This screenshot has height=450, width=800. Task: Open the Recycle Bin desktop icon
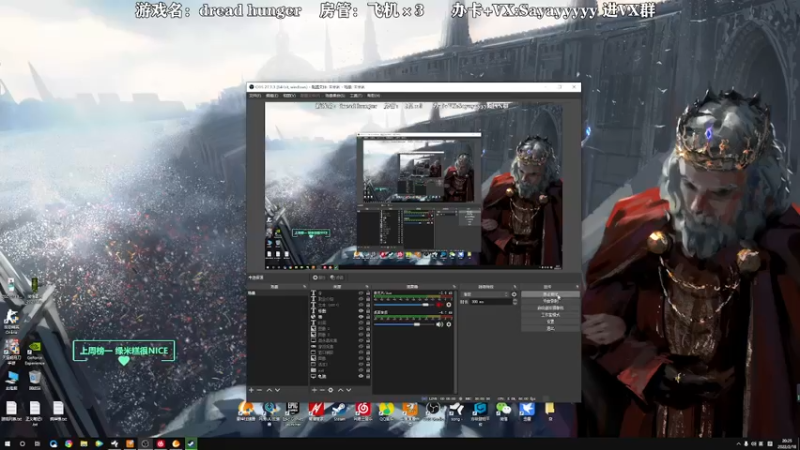[34, 381]
